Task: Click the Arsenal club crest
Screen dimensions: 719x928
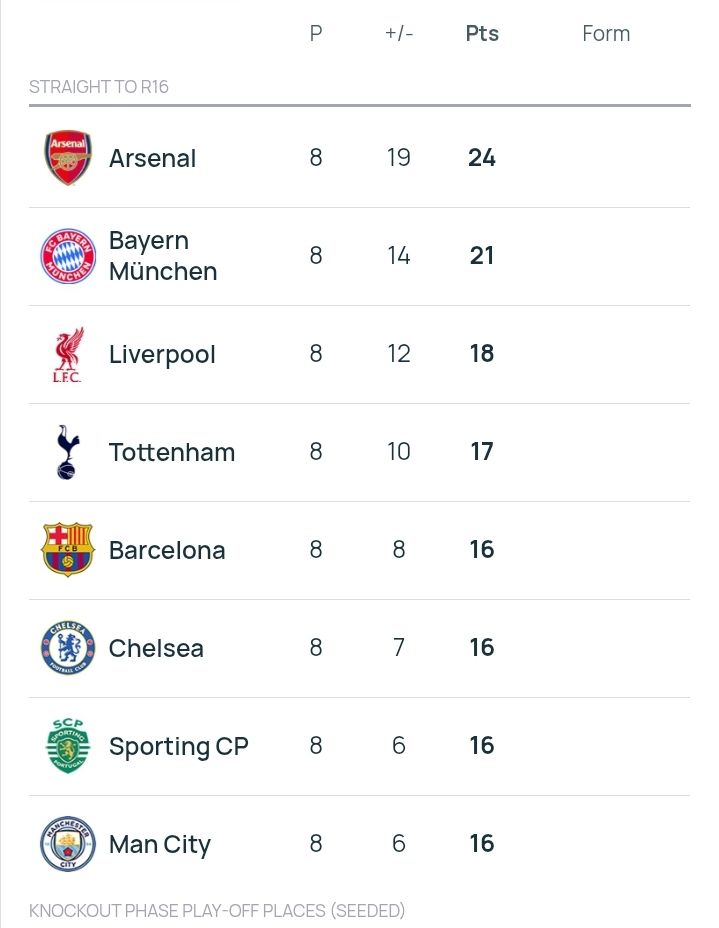Action: 68,158
